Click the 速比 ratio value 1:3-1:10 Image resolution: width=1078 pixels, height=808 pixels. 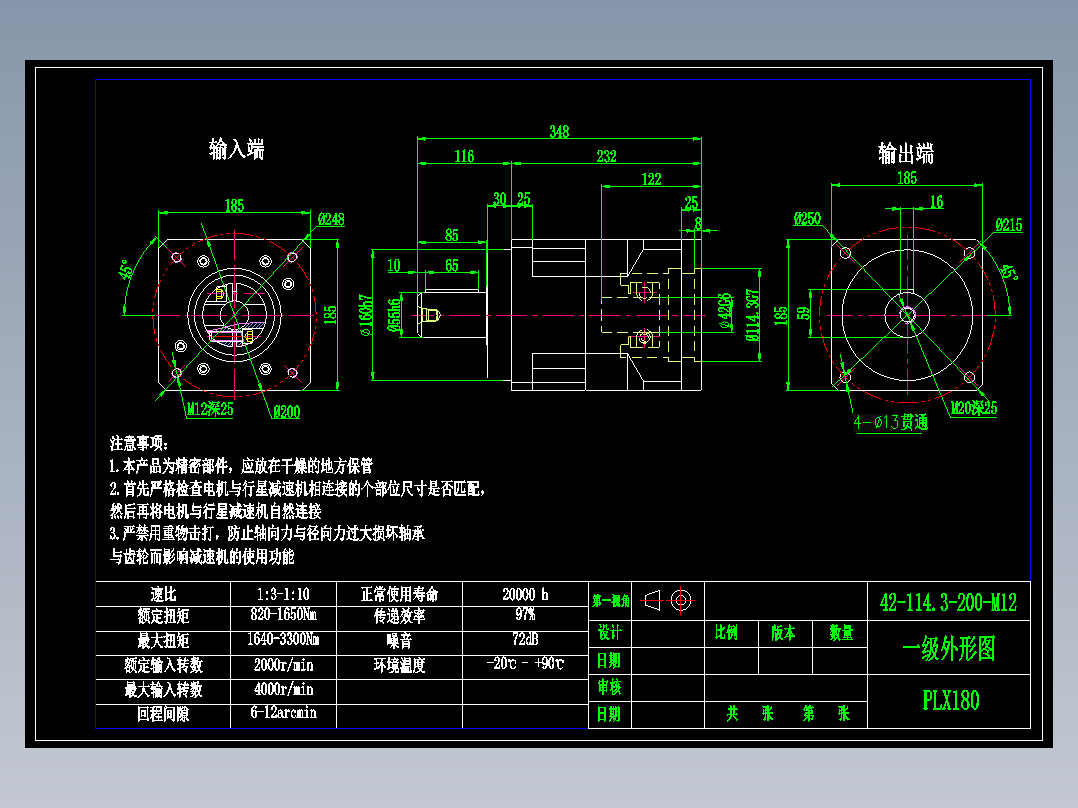(x=283, y=593)
